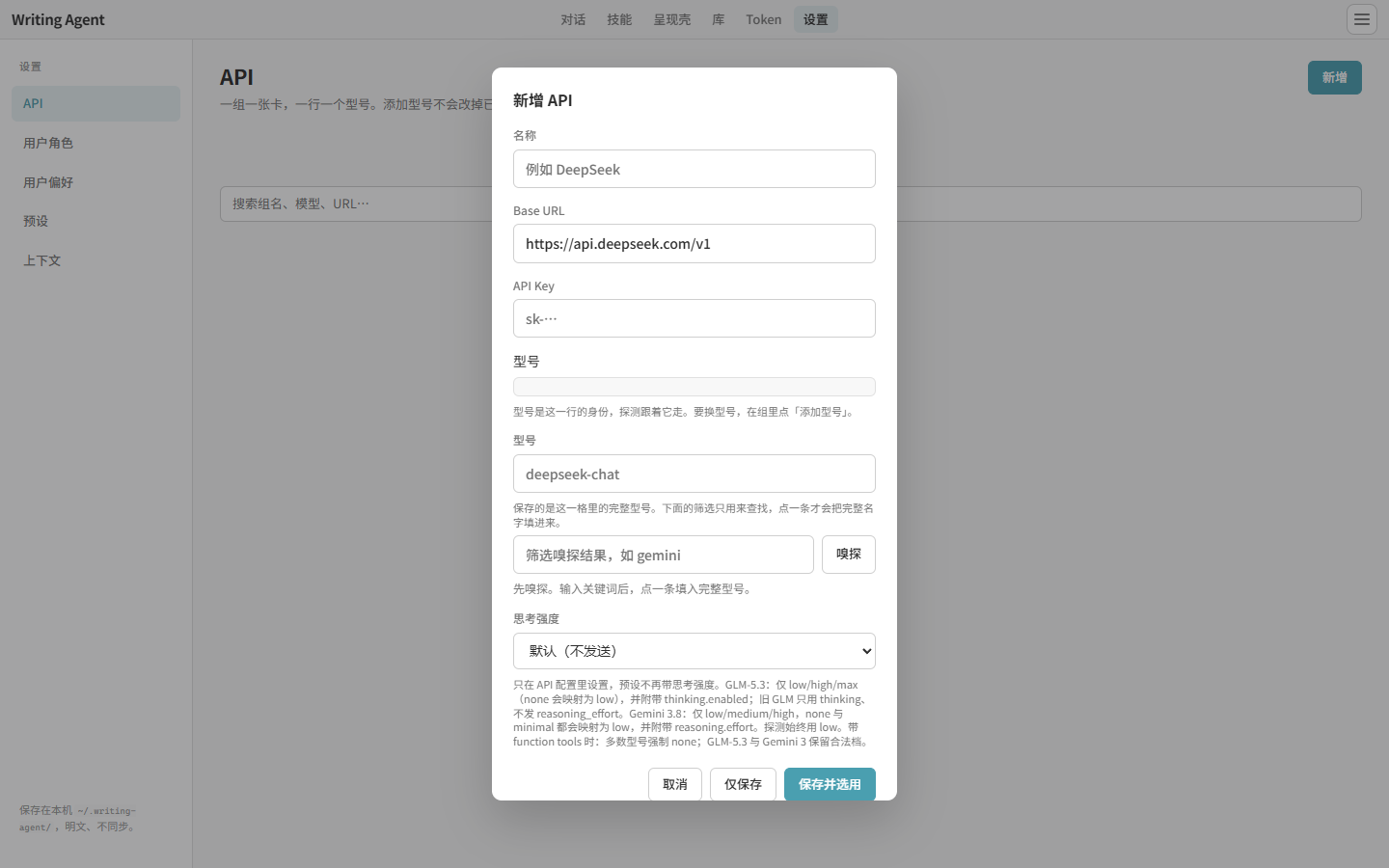1389x868 pixels.
Task: Focus the Base URL input field
Action: [x=694, y=244]
